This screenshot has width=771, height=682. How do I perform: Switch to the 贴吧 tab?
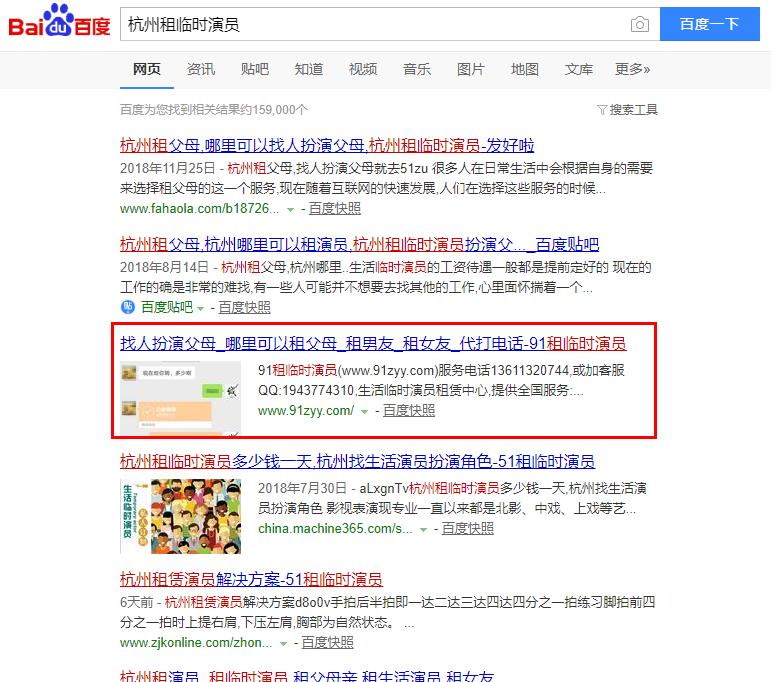coord(255,69)
